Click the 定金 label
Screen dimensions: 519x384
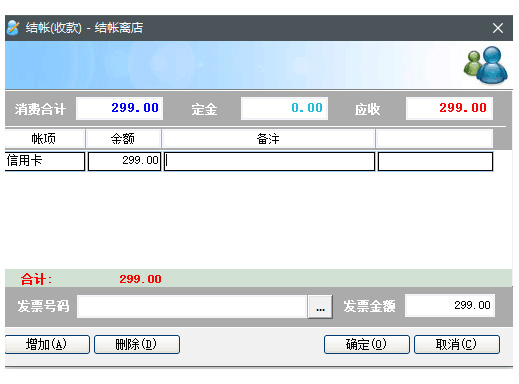tap(204, 109)
